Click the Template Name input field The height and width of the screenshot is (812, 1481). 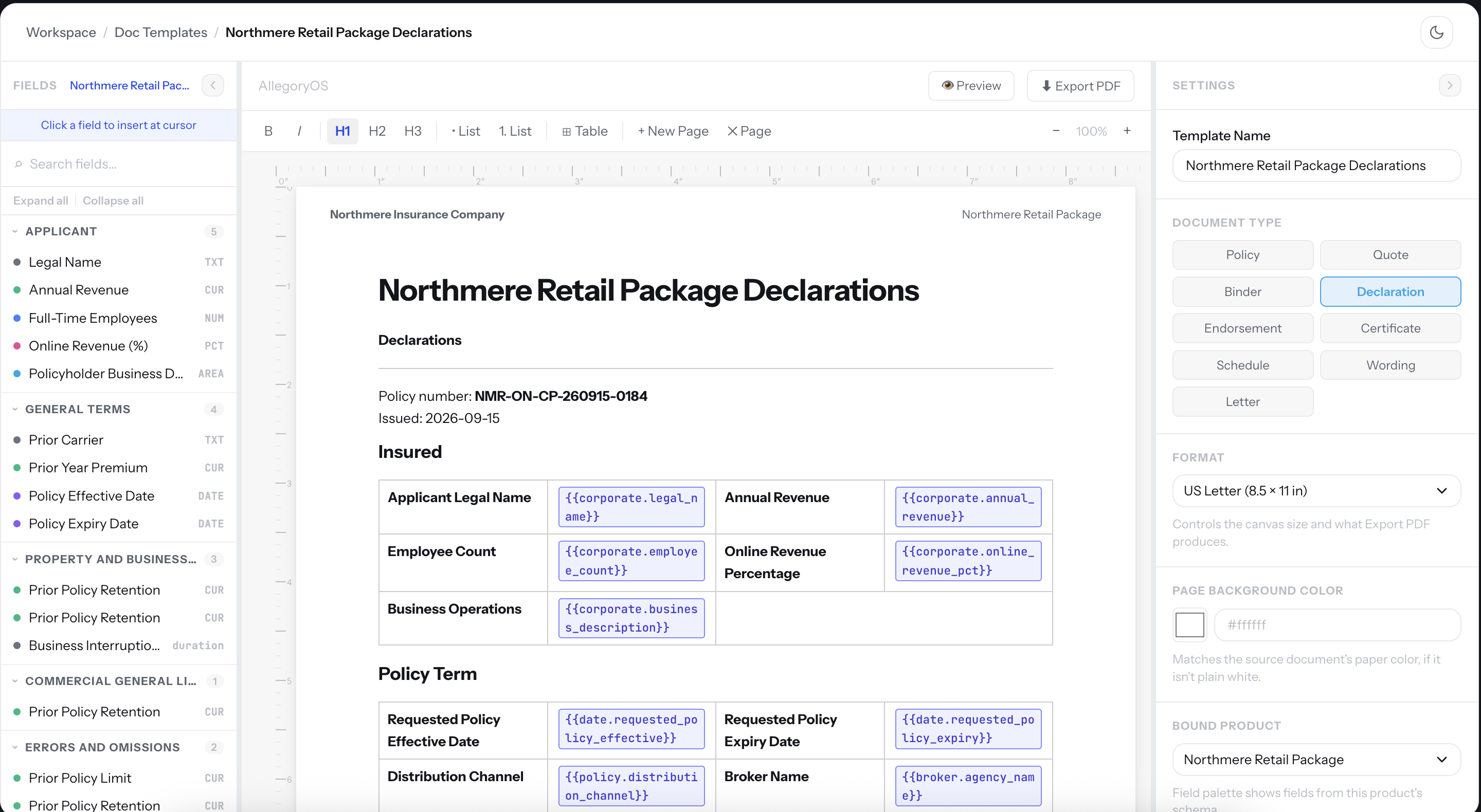pyautogui.click(x=1316, y=165)
